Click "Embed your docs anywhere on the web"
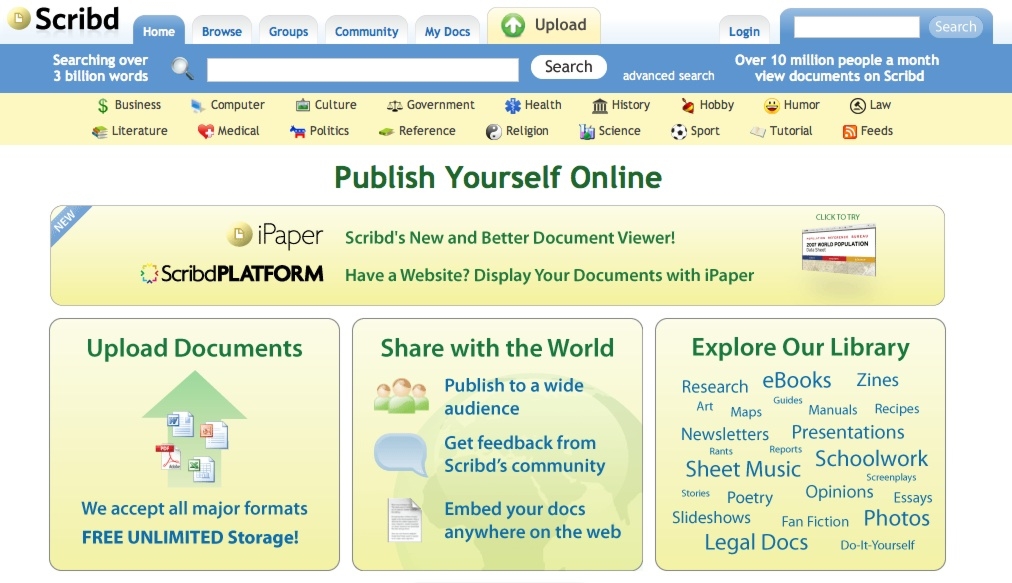This screenshot has width=1012, height=583. [532, 520]
